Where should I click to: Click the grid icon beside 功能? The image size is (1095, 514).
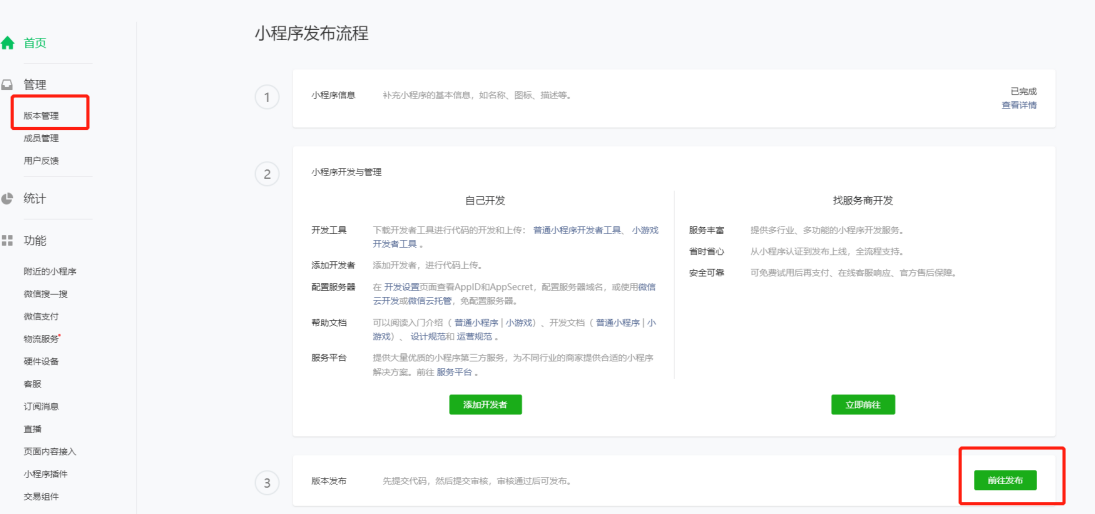tap(7, 241)
